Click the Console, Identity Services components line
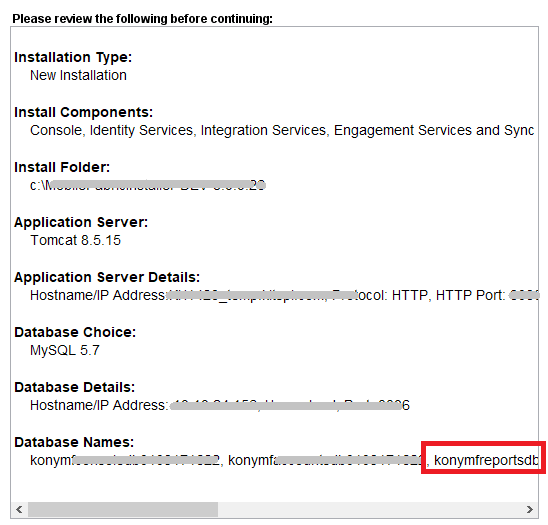This screenshot has height=525, width=548. point(282,130)
